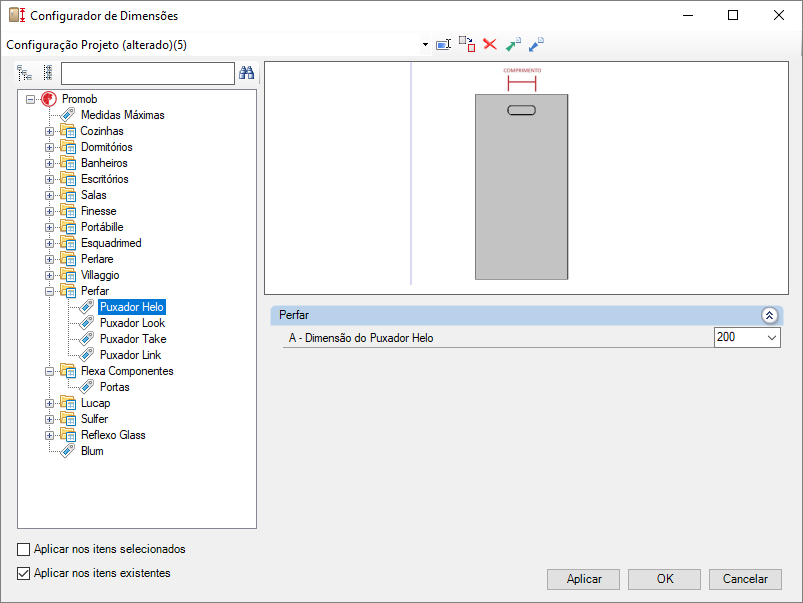This screenshot has width=803, height=603.
Task: Click the rename configuration icon
Action: (x=443, y=45)
